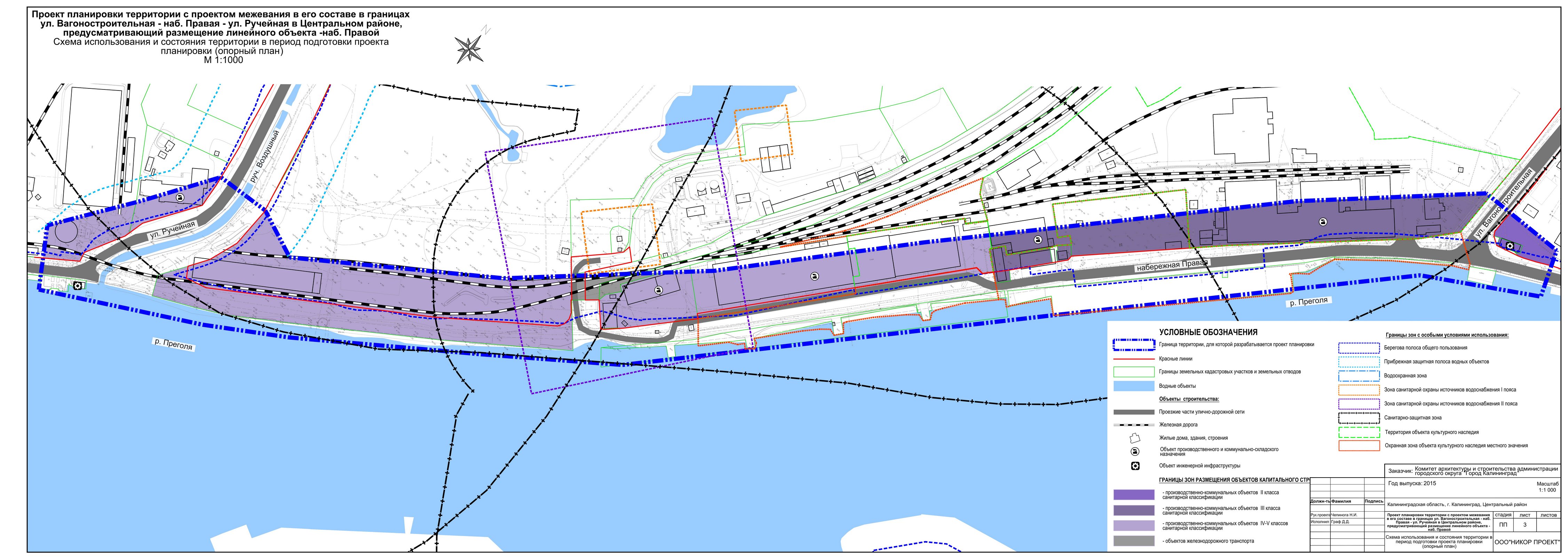Click the gear icon at far left riverside
The height and width of the screenshot is (559, 1568).
pyautogui.click(x=78, y=285)
